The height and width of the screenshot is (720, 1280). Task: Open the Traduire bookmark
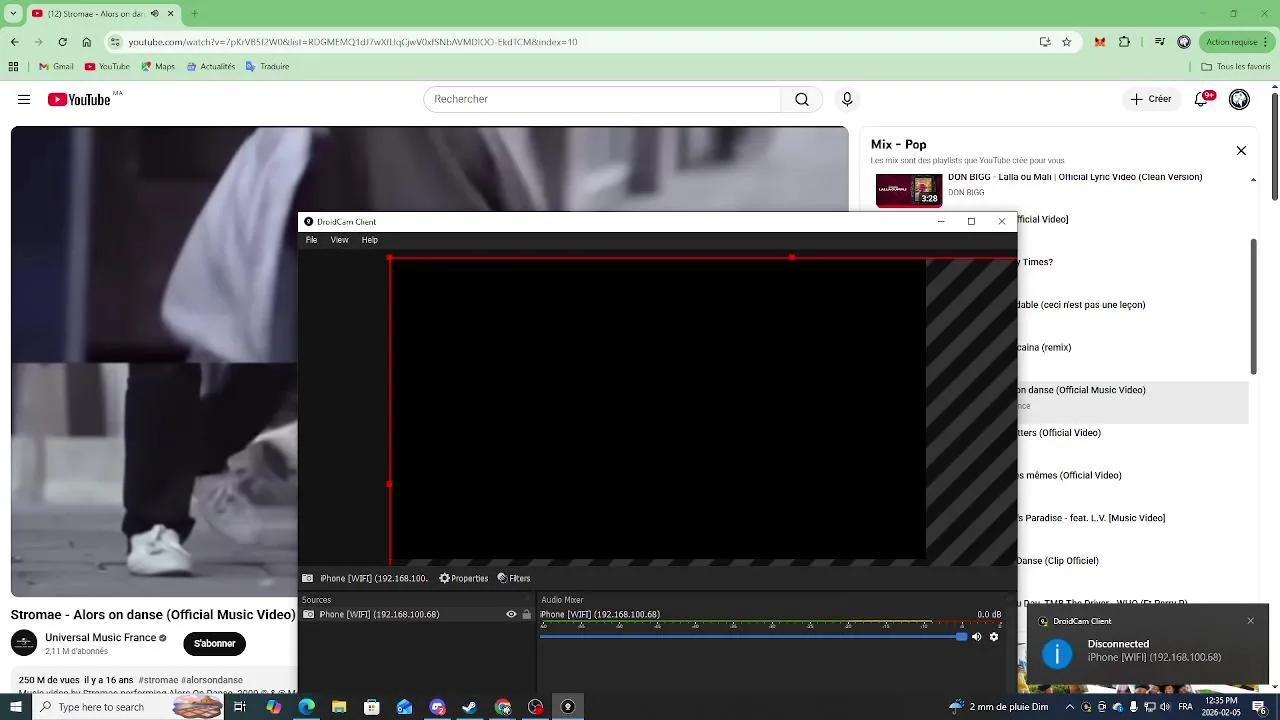[267, 67]
